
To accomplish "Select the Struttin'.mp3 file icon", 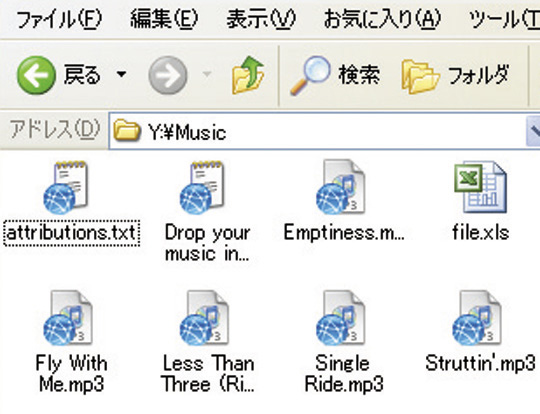I will point(477,318).
